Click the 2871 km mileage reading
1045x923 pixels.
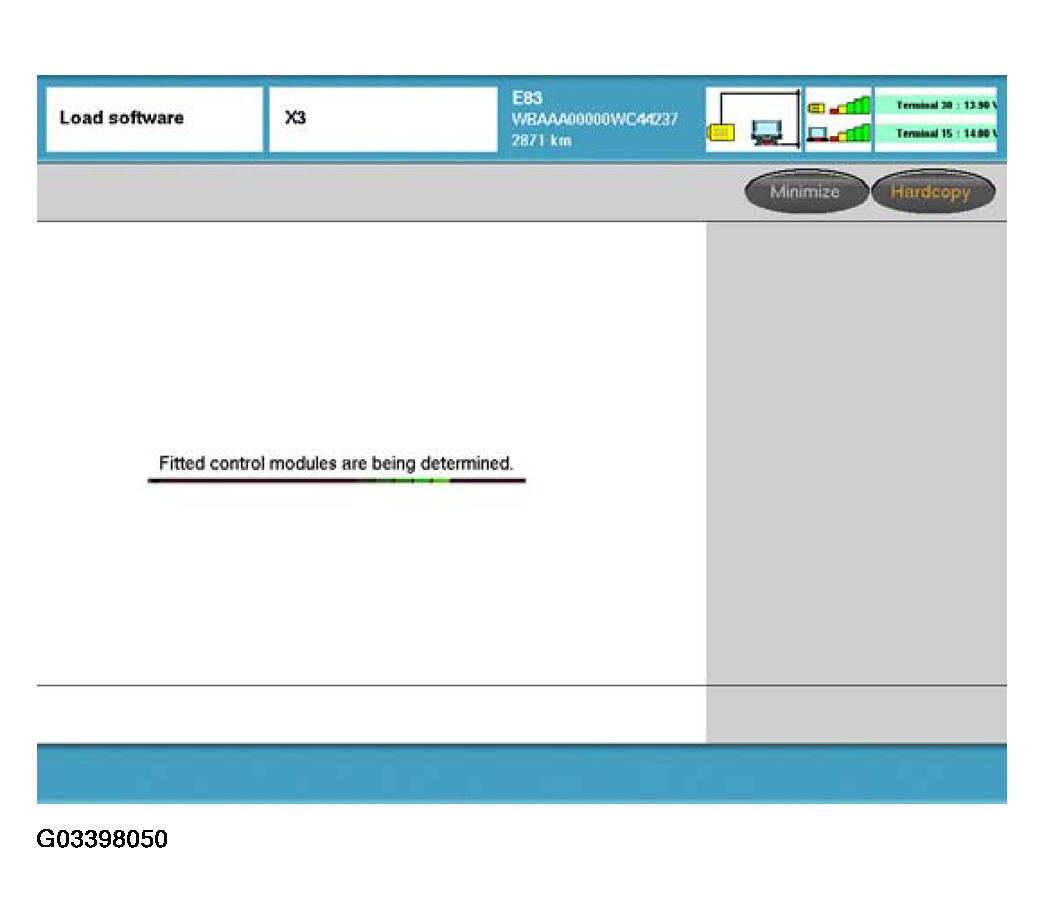coord(541,140)
